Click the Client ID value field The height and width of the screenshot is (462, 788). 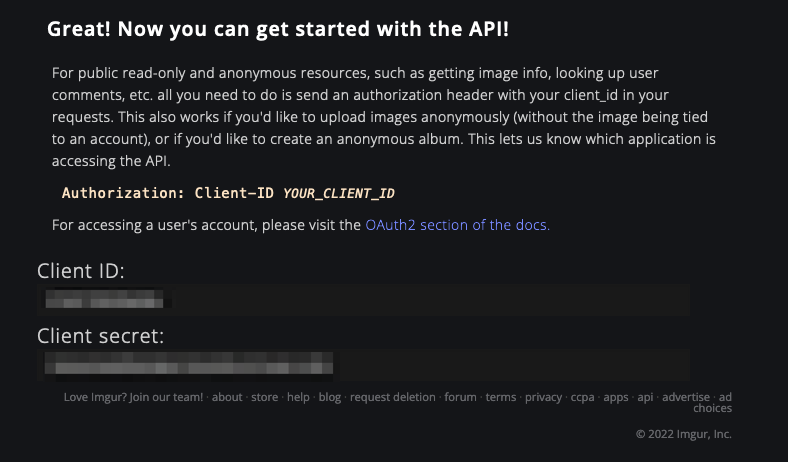click(x=364, y=298)
